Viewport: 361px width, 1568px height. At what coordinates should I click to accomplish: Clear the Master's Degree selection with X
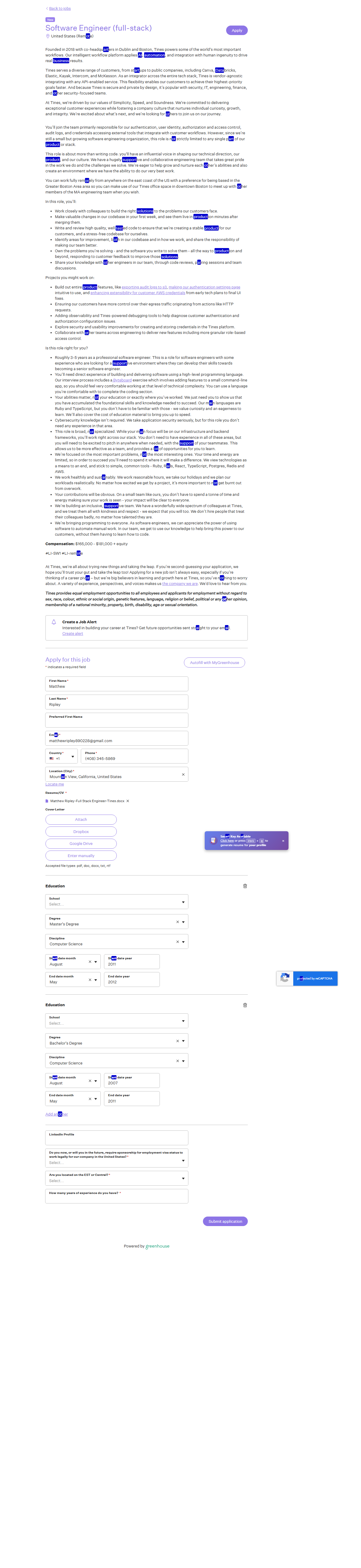coord(177,922)
